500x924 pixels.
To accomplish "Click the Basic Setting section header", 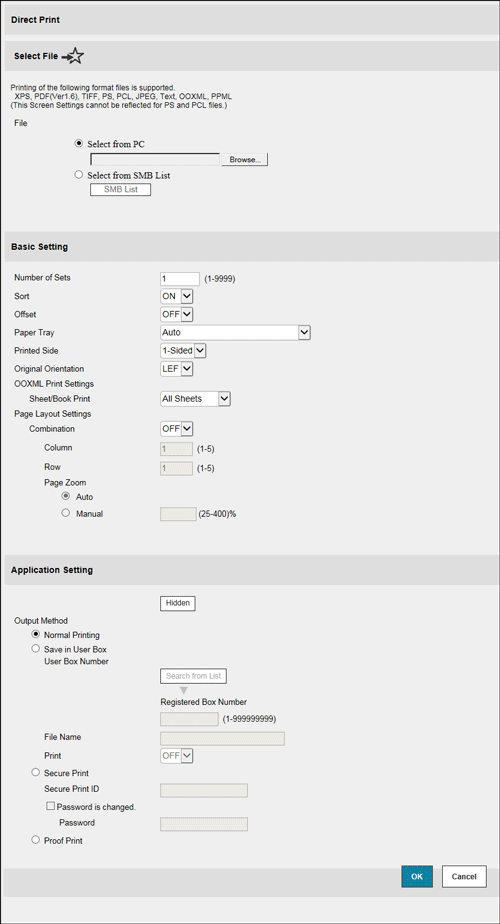I will pyautogui.click(x=250, y=247).
